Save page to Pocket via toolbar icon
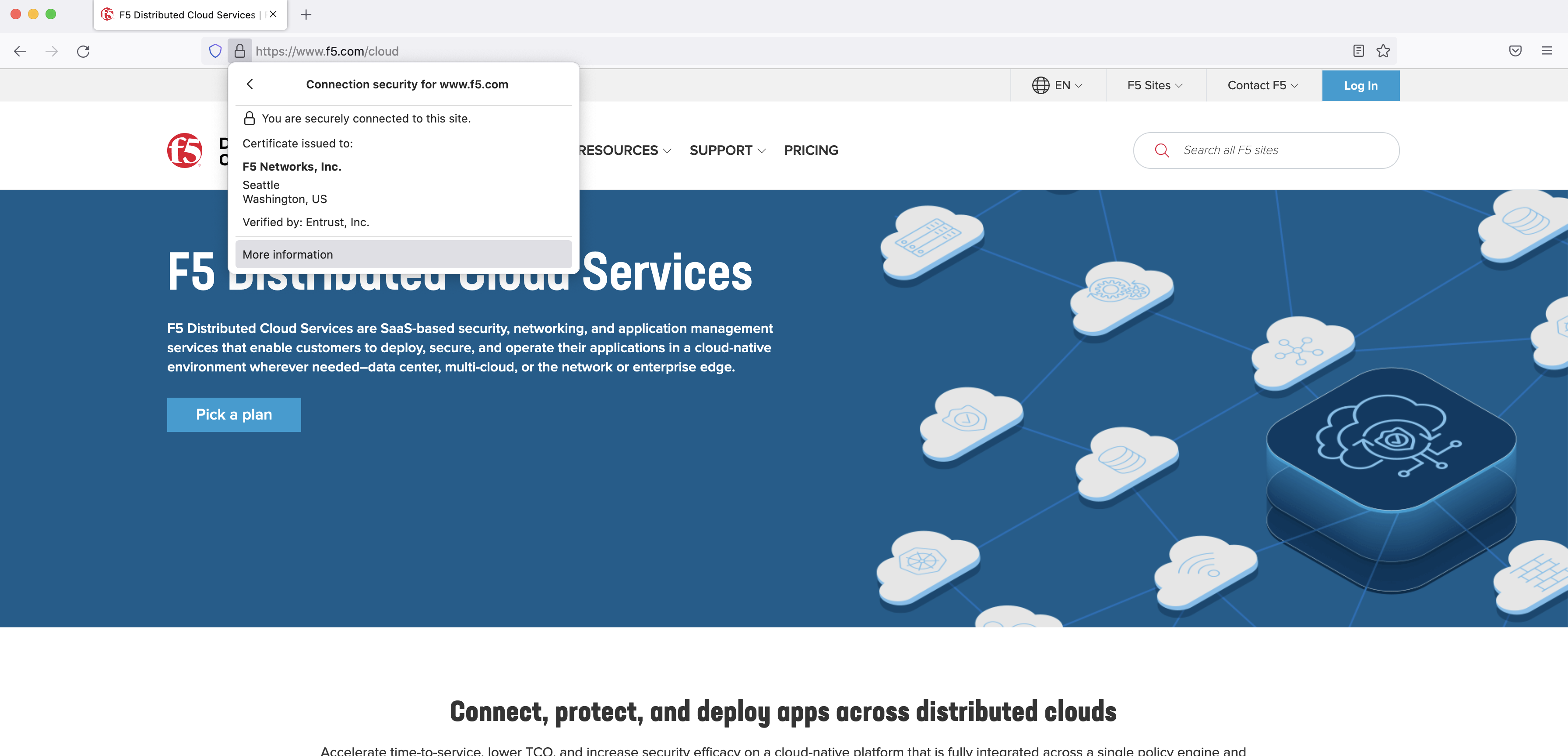Screen dimensions: 1568x756 coord(1515,51)
